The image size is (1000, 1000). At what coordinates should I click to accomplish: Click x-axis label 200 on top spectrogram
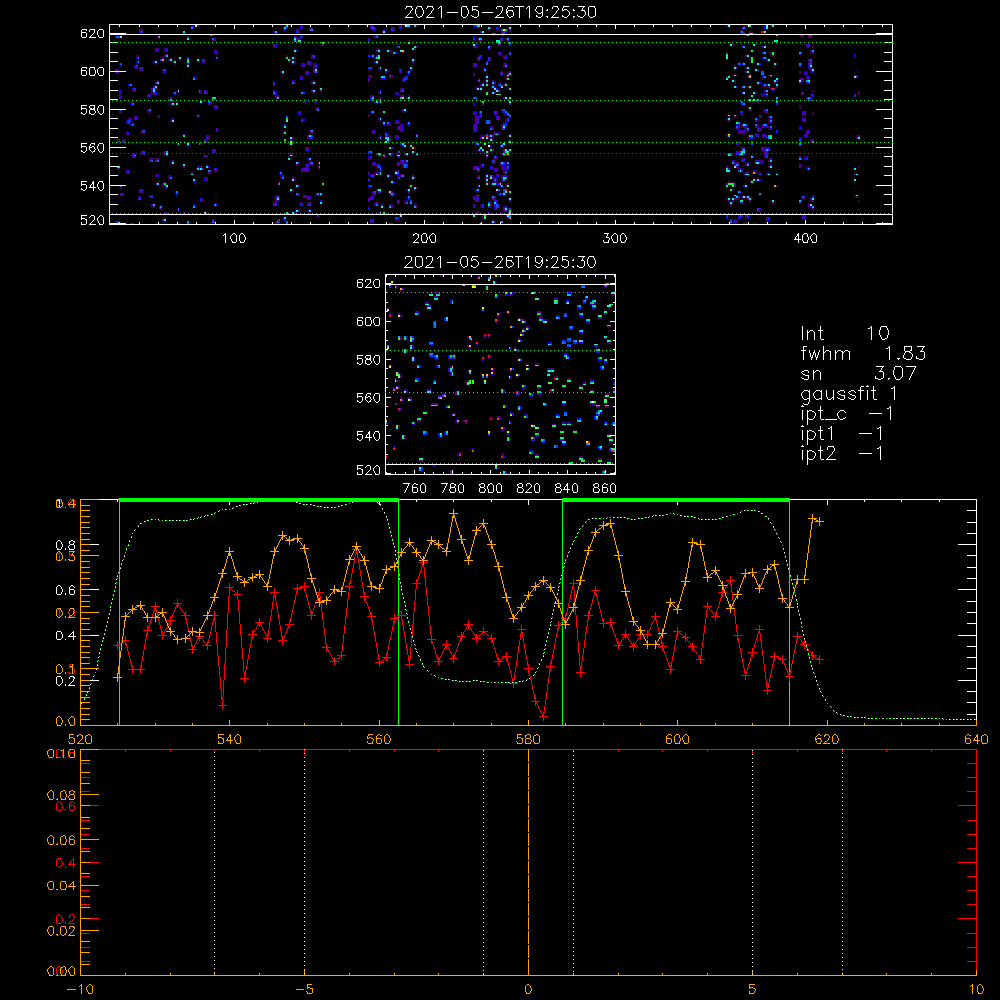click(x=424, y=239)
